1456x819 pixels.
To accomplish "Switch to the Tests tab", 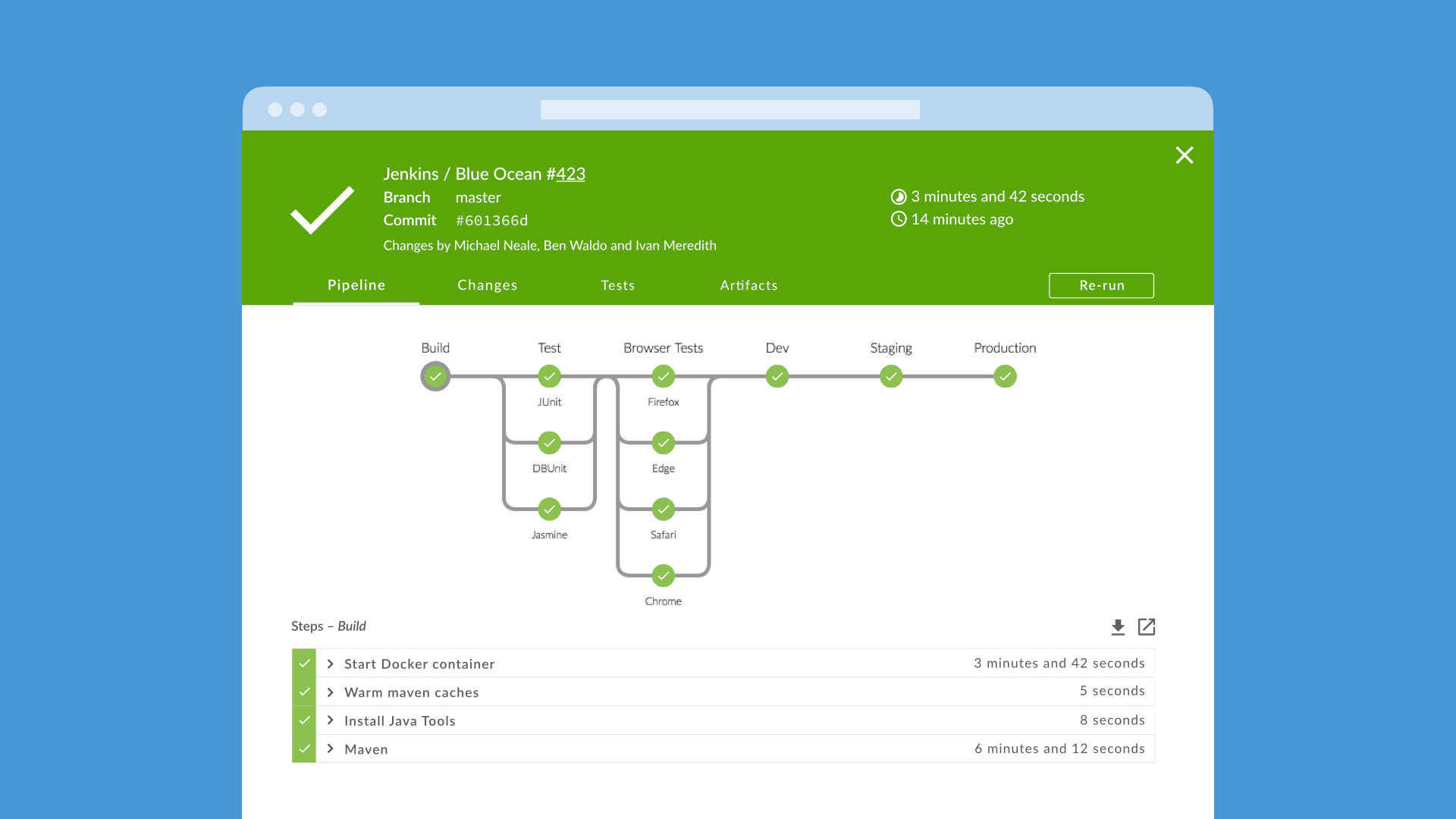I will 618,286.
